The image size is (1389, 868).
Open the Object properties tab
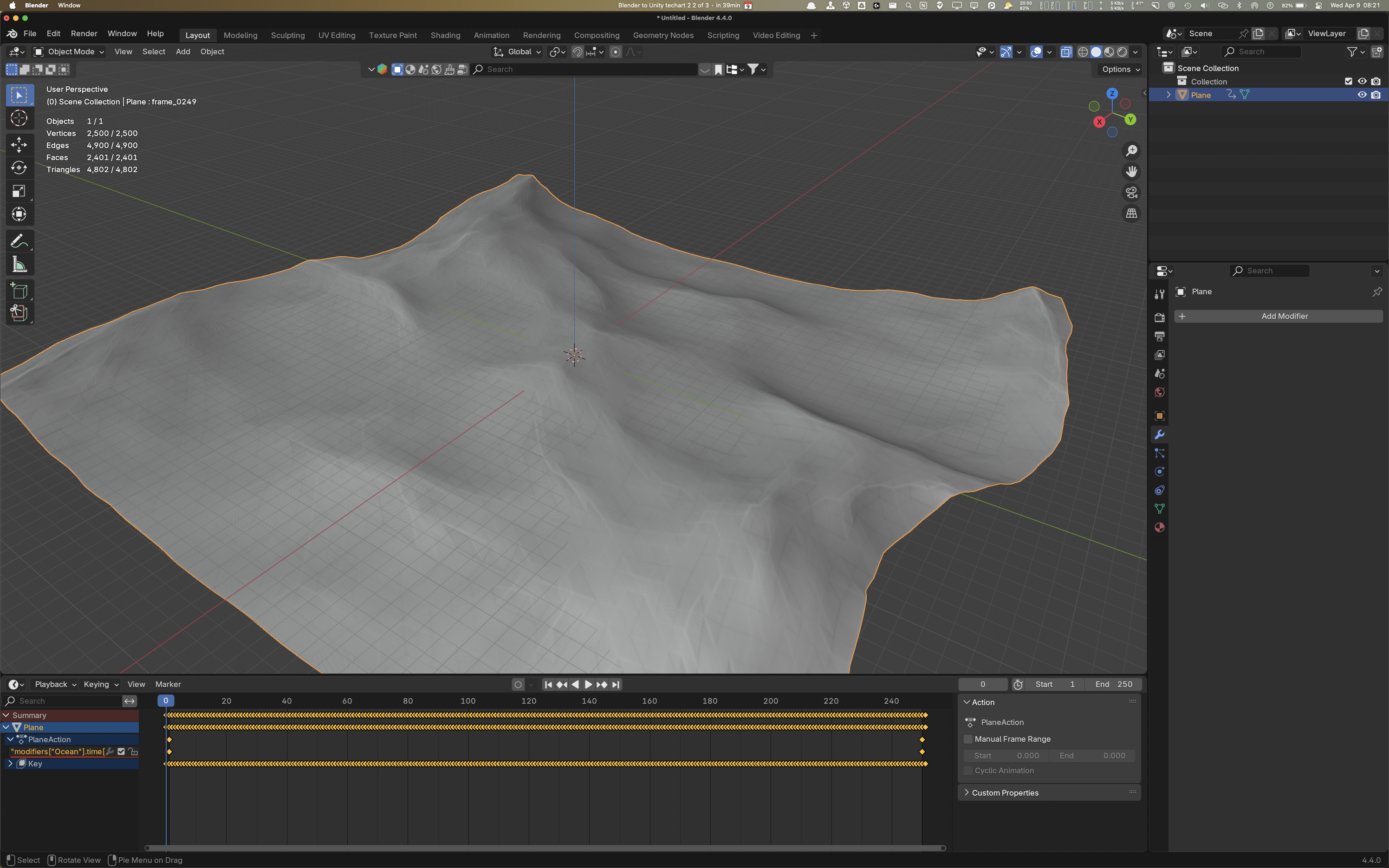(1159, 415)
